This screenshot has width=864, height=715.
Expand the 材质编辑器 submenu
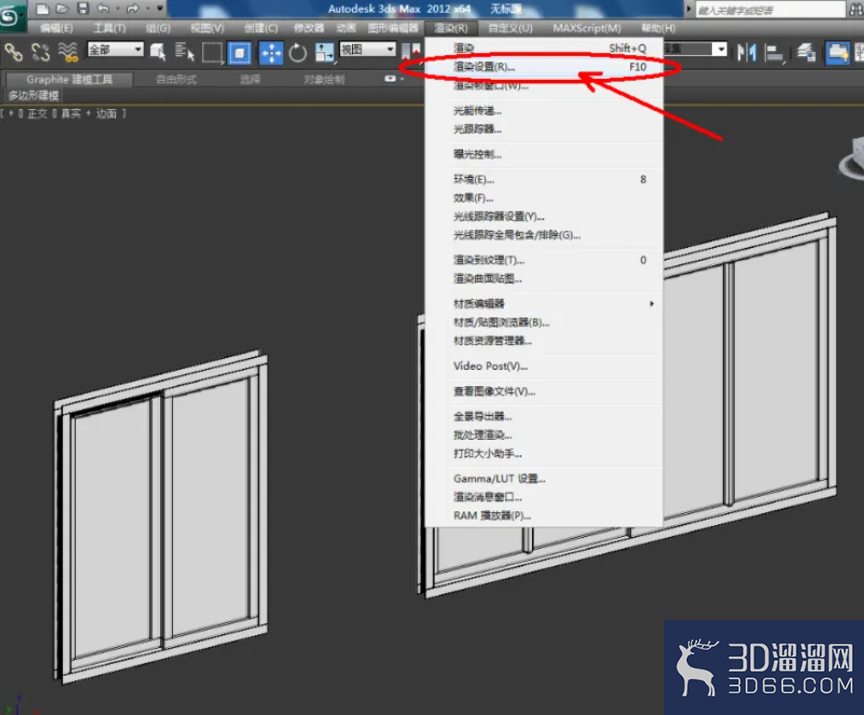click(544, 304)
